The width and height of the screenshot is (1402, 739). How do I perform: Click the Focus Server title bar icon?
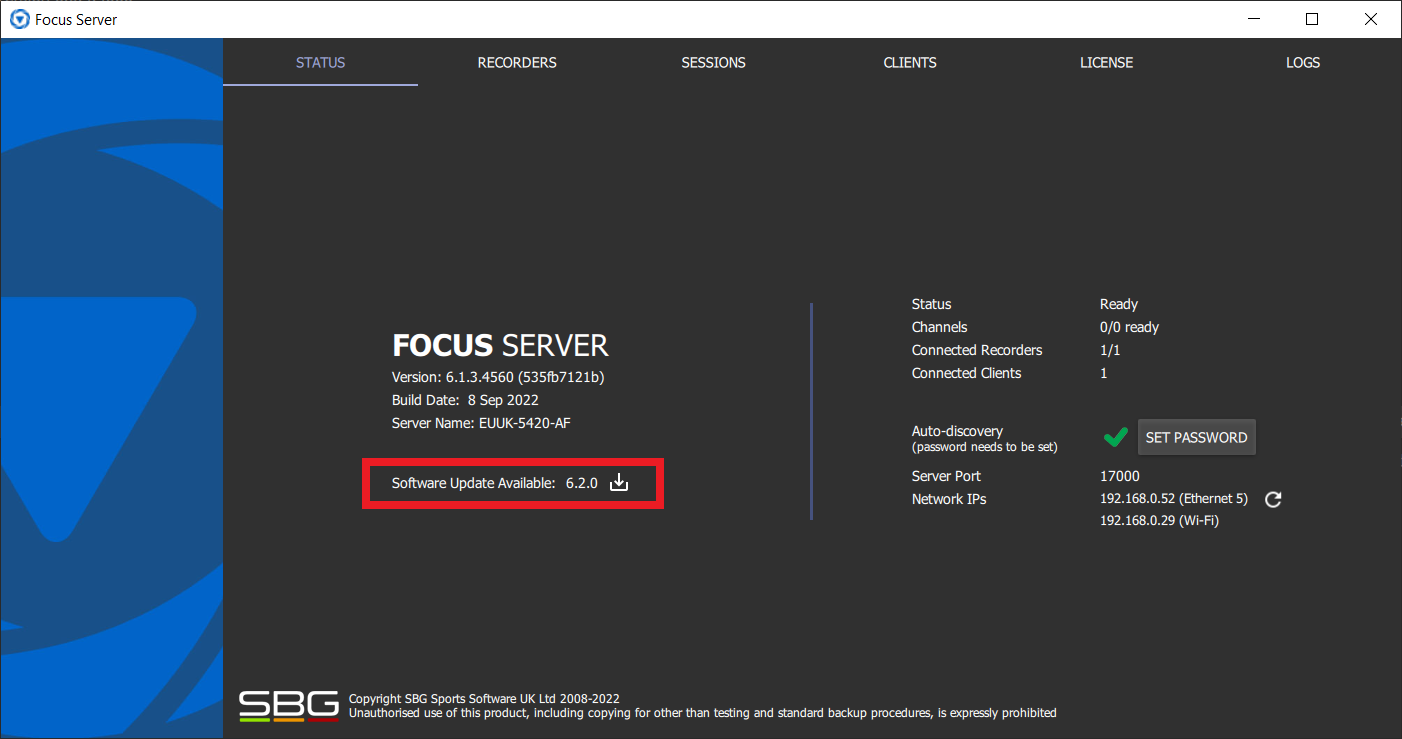[x=18, y=19]
